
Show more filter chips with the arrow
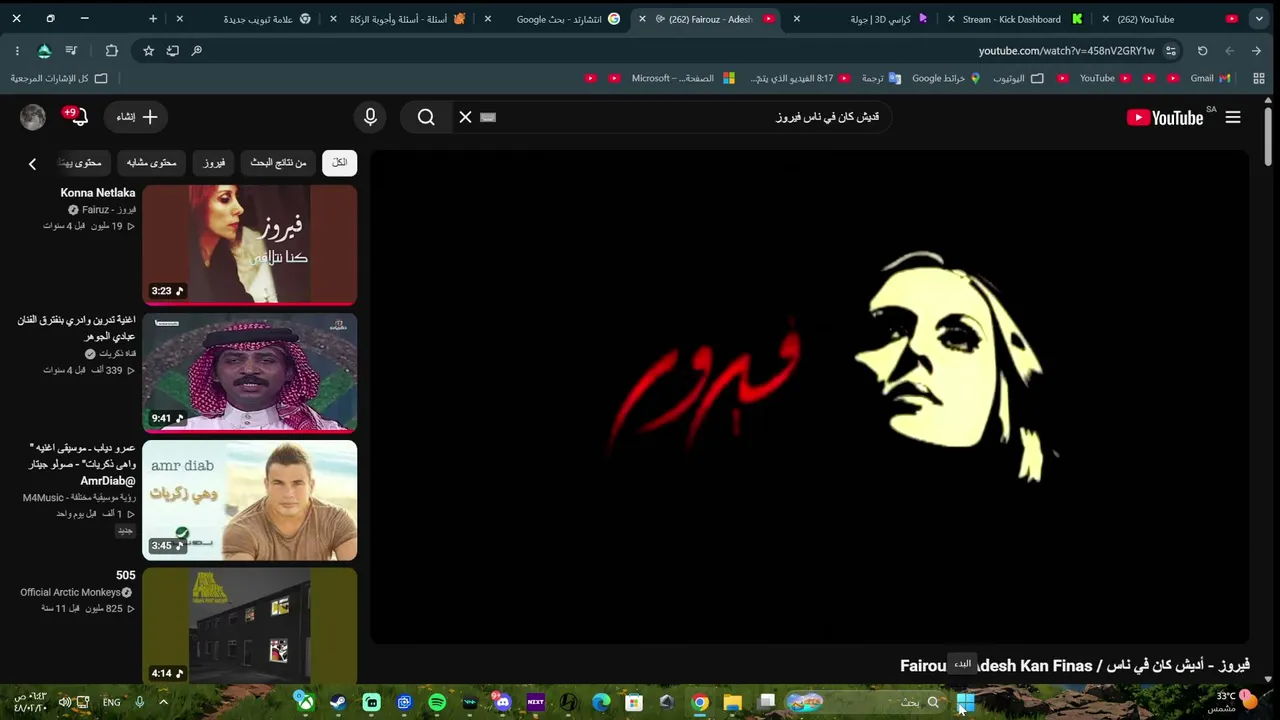point(32,163)
